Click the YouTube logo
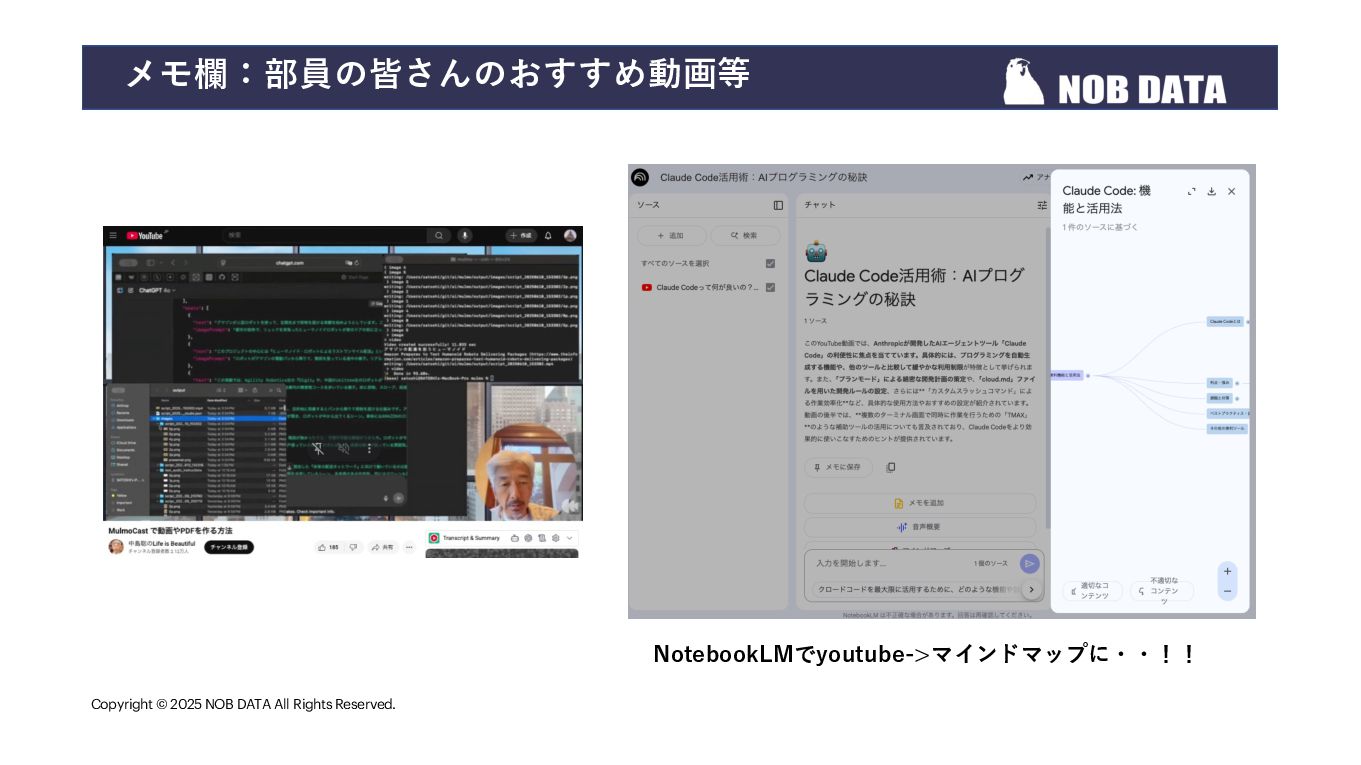This screenshot has height=765, width=1361. click(x=145, y=236)
